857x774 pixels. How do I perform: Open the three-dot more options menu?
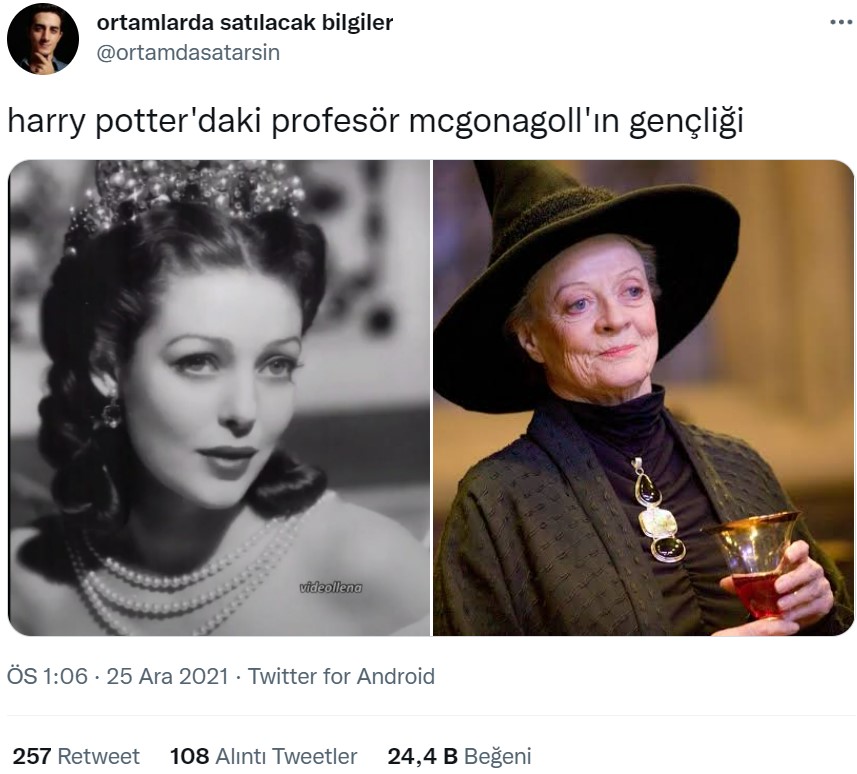pos(841,22)
